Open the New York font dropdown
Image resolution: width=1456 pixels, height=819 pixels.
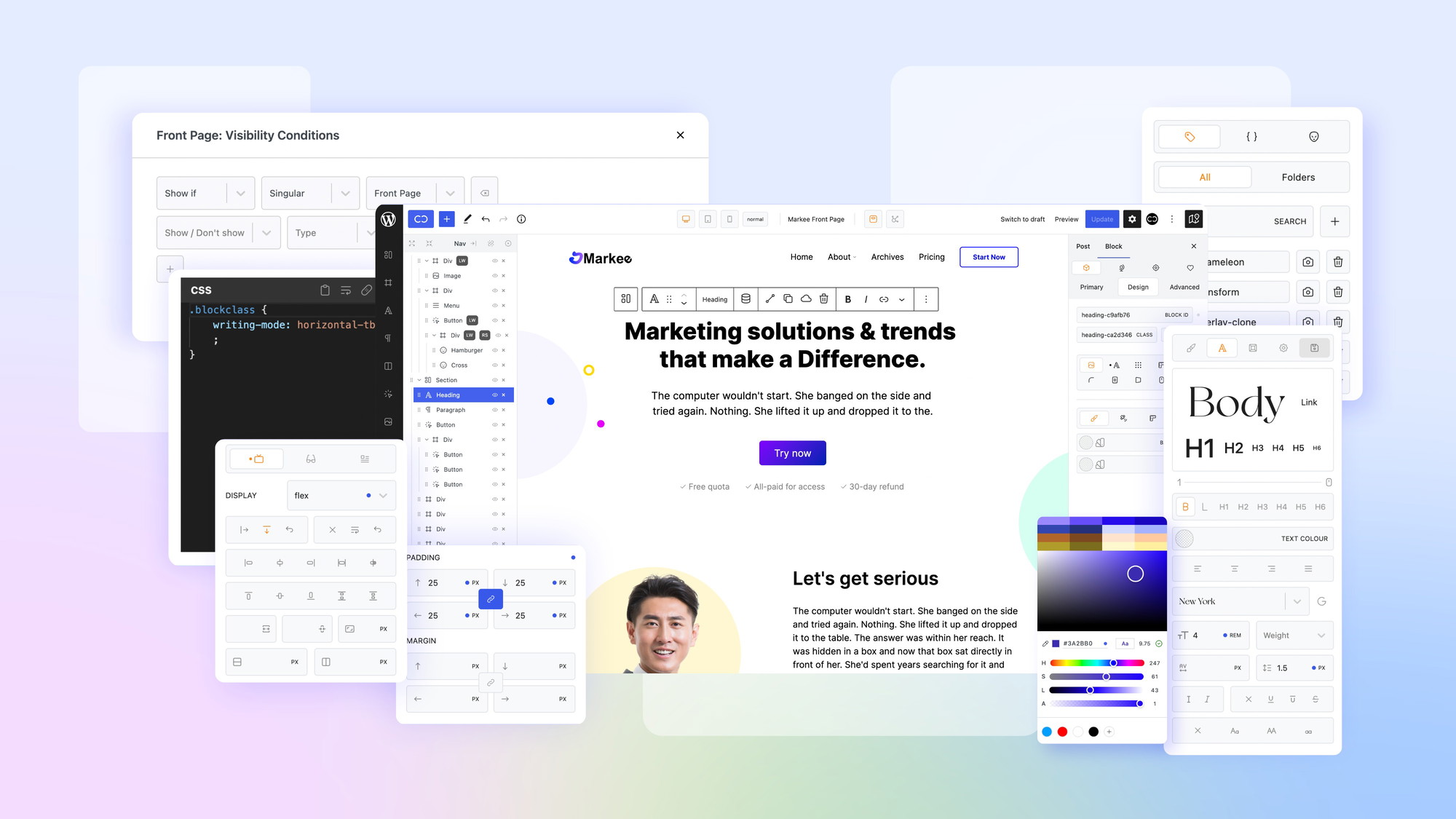pyautogui.click(x=1241, y=601)
